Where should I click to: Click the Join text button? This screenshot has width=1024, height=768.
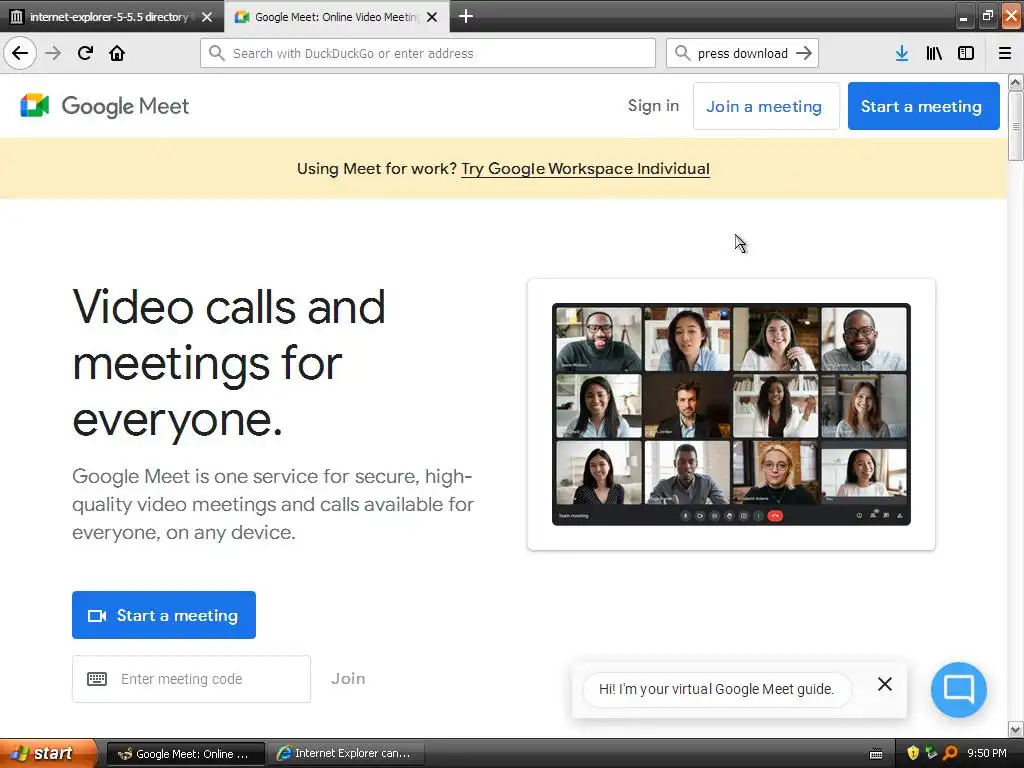pos(348,679)
